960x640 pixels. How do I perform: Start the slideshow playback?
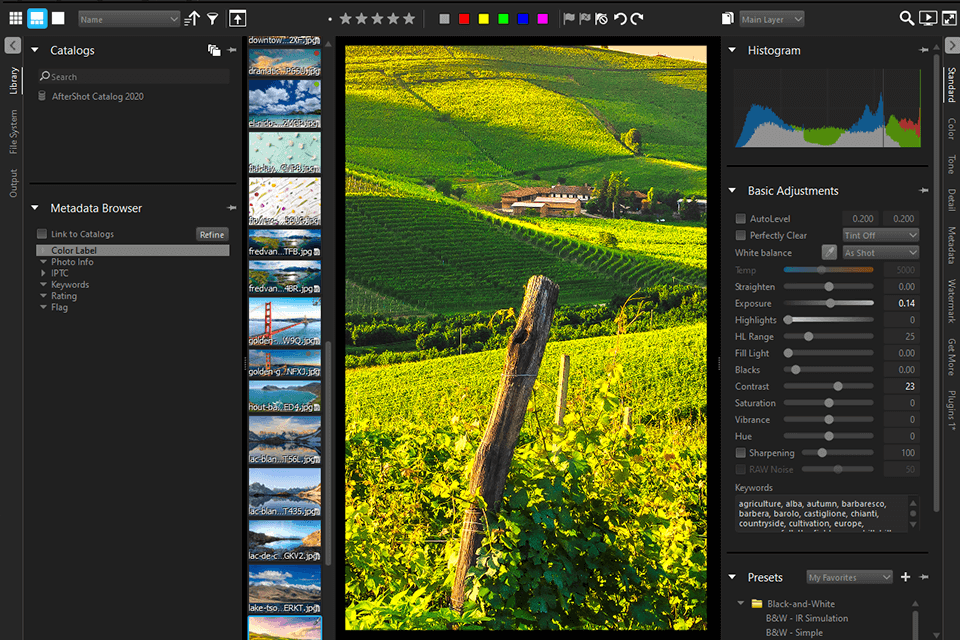927,18
